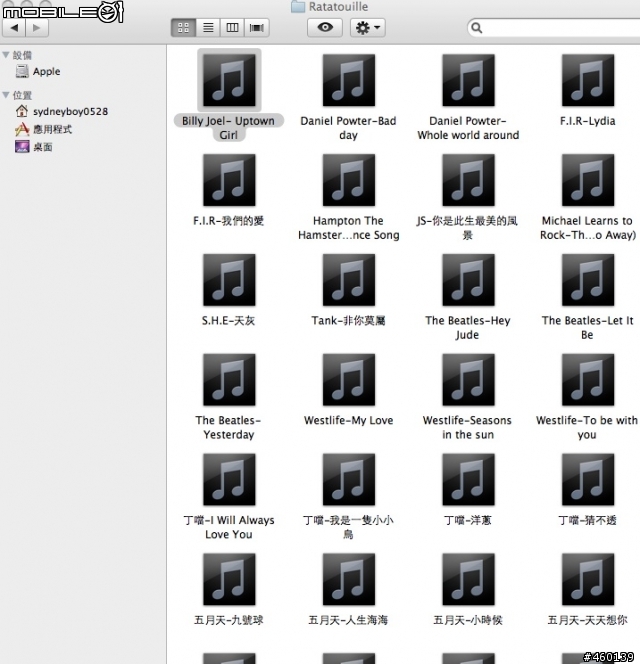Select the 丁噹-猜不透 music file icon

pos(588,479)
